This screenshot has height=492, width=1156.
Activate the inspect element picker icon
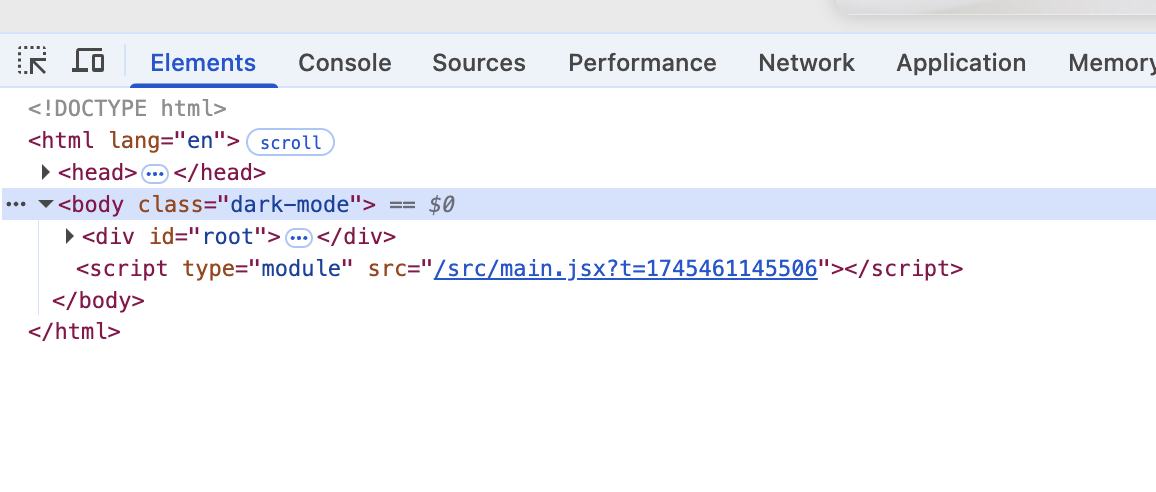click(x=32, y=60)
